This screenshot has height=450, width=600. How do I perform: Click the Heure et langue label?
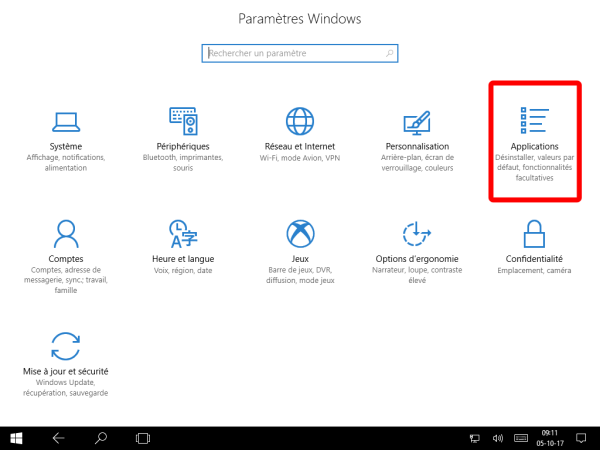(x=183, y=259)
